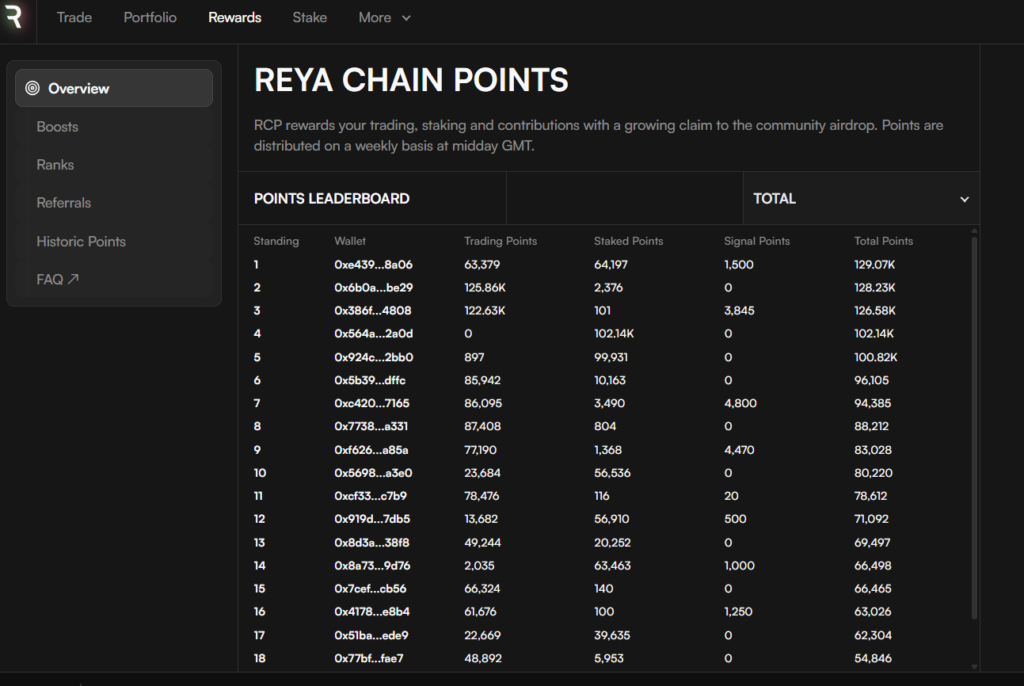Collapse the TOTAL leaderboard dropdown

click(x=965, y=199)
